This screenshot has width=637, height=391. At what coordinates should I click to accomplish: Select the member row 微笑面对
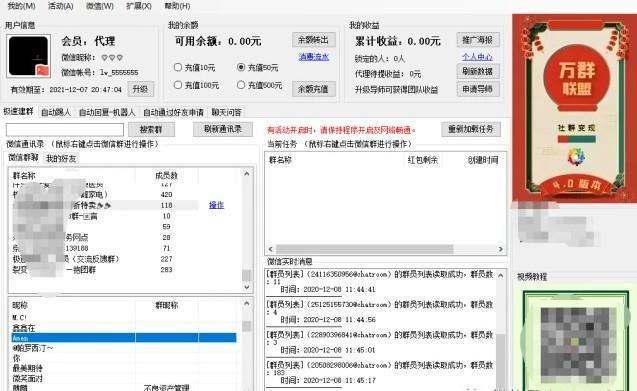(x=124, y=378)
